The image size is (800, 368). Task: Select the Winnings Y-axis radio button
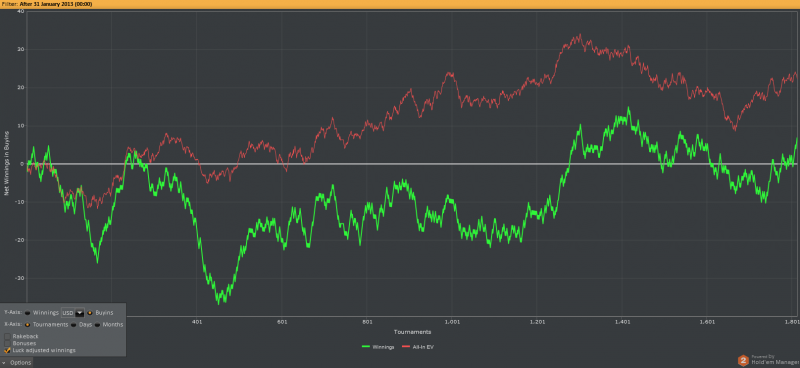click(27, 312)
